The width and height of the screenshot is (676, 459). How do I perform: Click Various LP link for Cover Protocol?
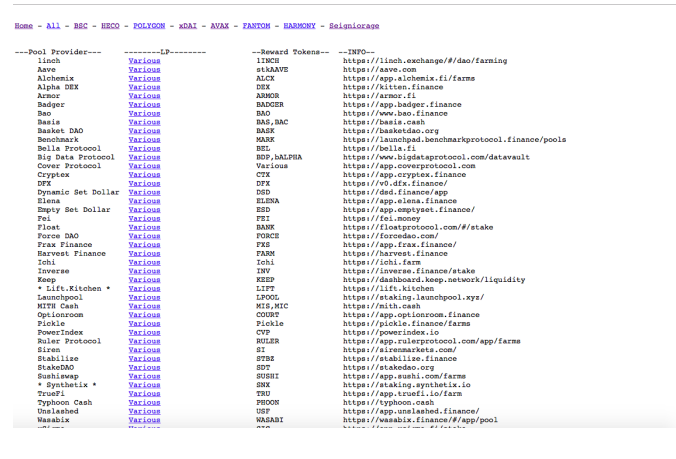(x=144, y=166)
